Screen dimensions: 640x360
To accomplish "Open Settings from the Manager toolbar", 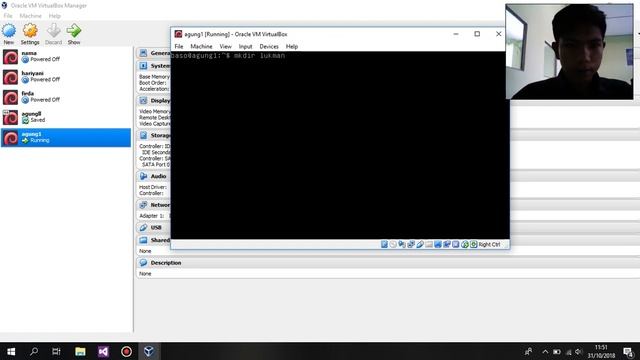I will (30, 31).
